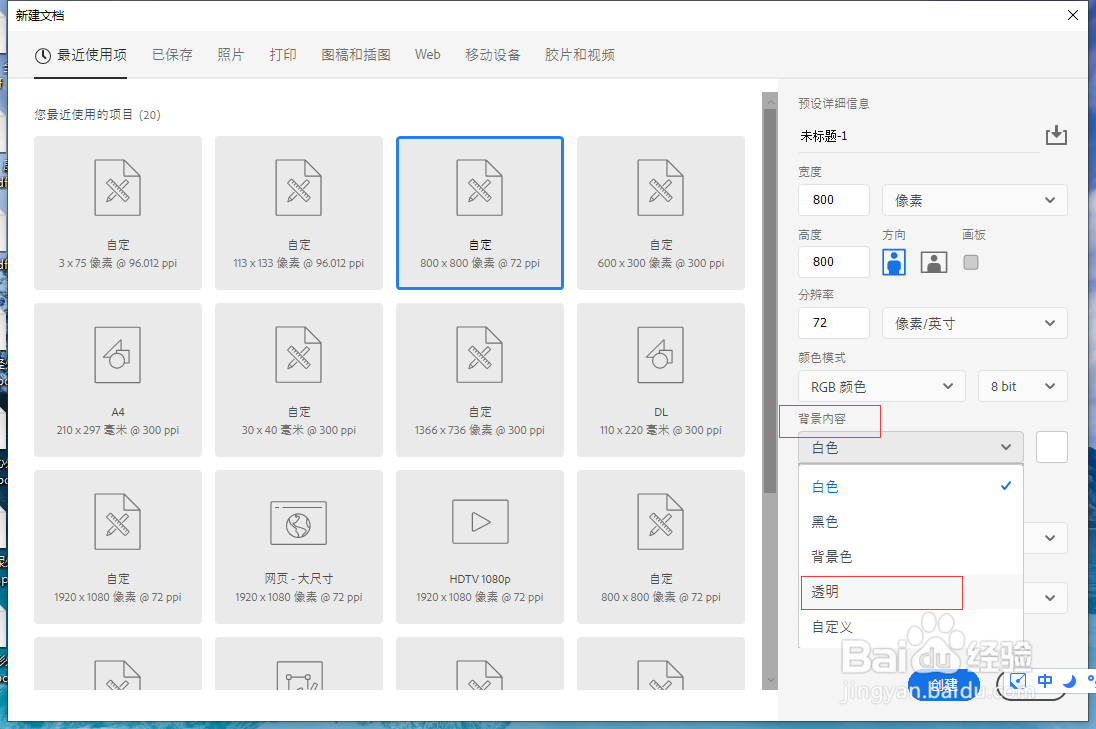Open the resolution unit 像素/英寸 dropdown
Image resolution: width=1096 pixels, height=729 pixels.
[974, 322]
